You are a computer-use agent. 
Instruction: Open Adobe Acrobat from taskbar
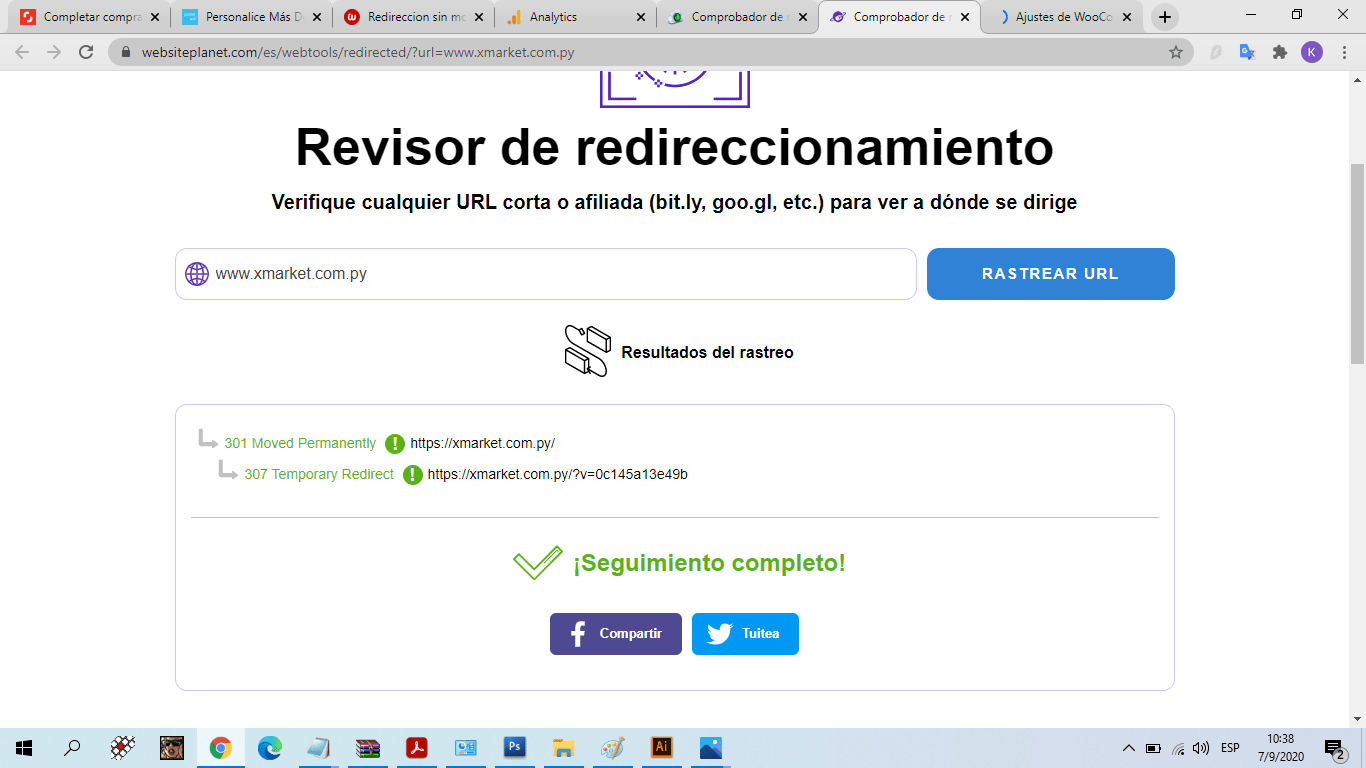pos(417,748)
